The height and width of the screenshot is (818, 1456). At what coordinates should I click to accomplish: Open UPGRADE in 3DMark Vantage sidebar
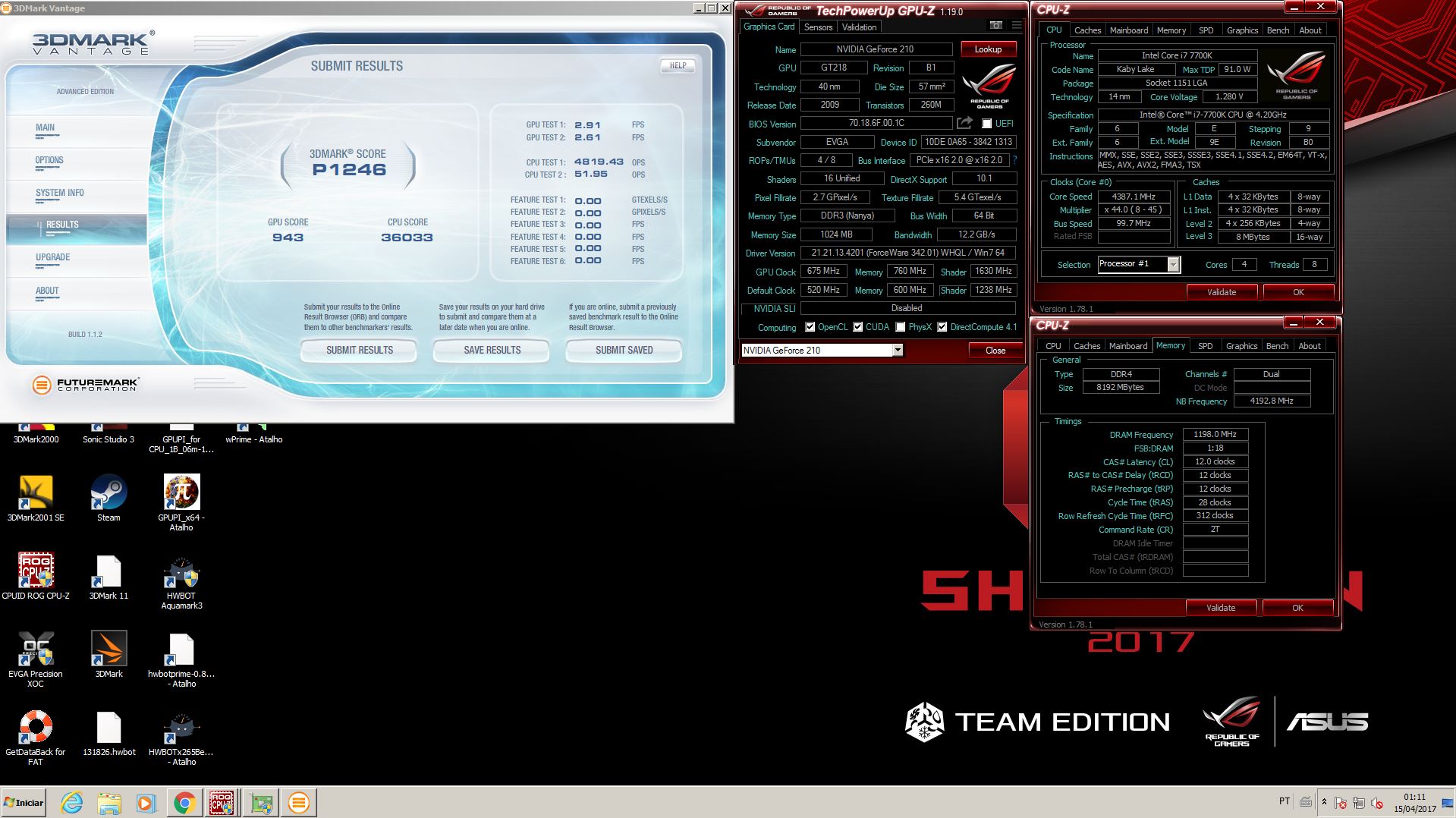coord(52,257)
